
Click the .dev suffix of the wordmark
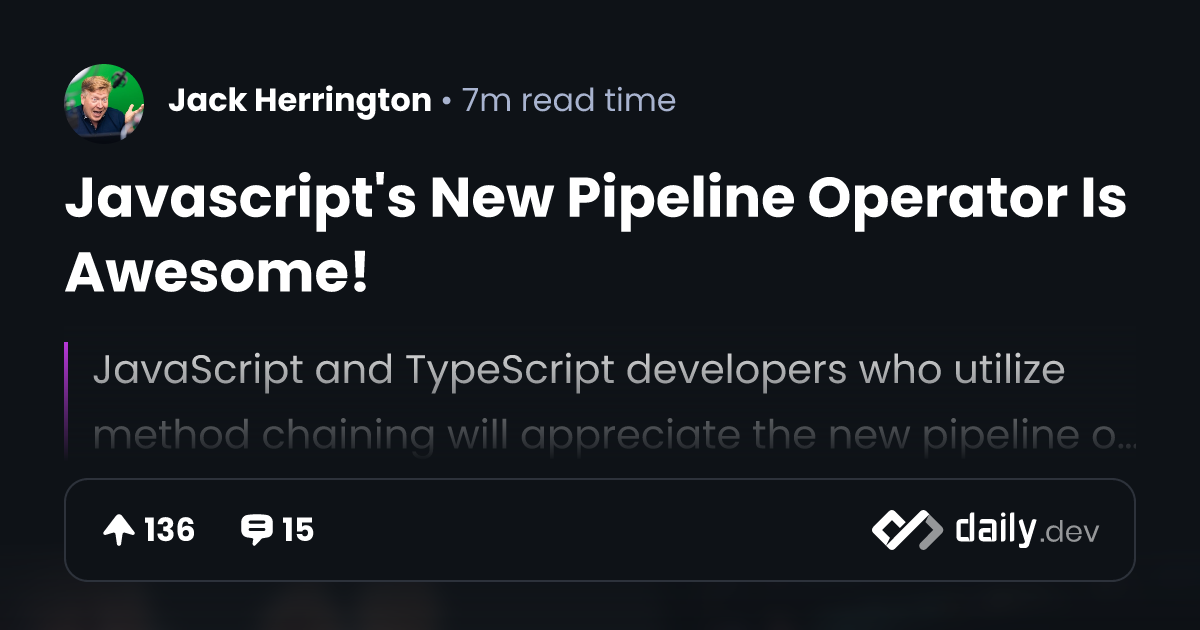tap(1070, 533)
